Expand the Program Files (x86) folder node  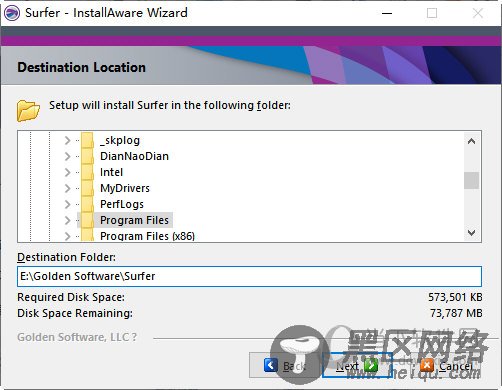pyautogui.click(x=68, y=236)
